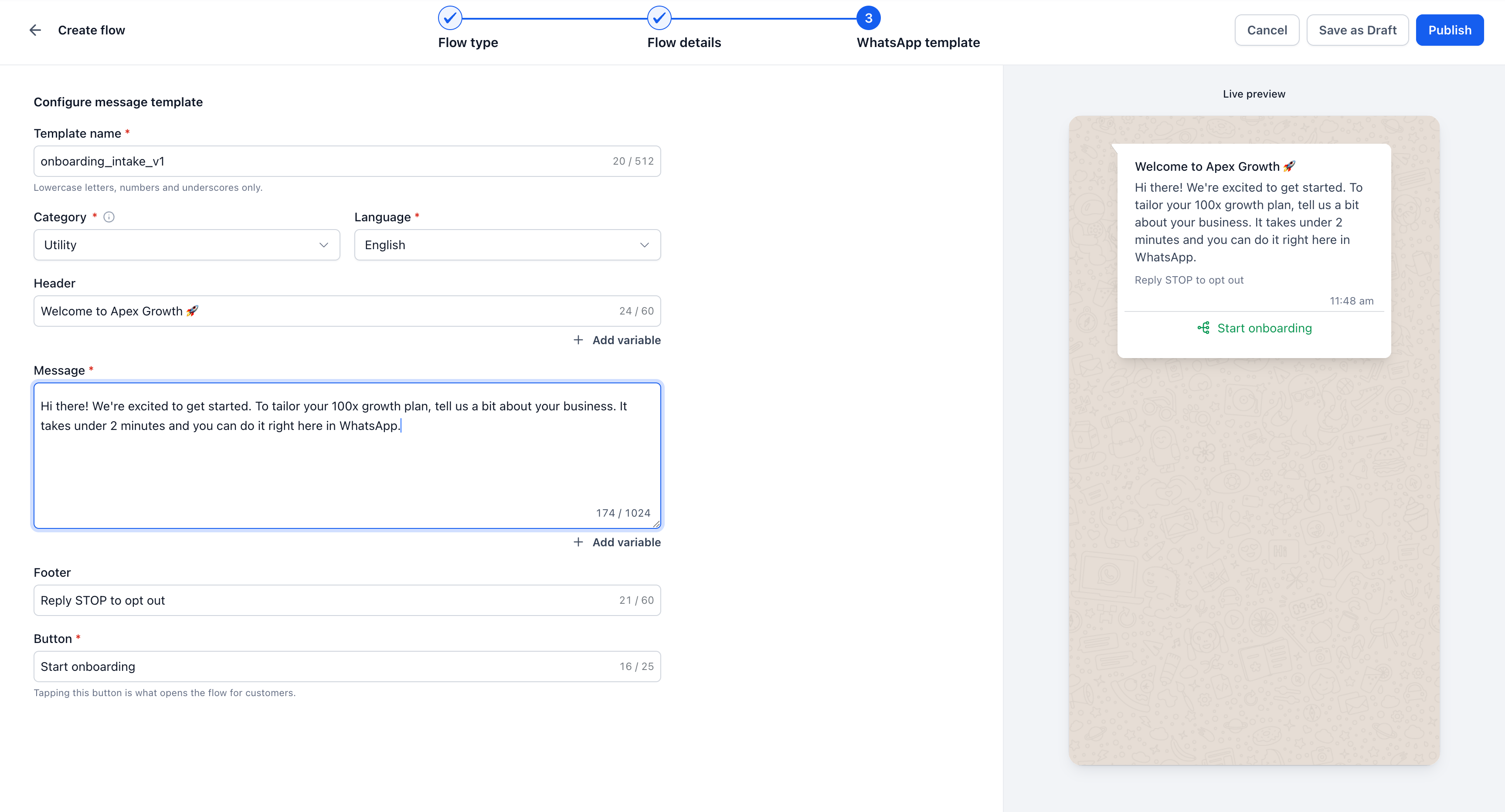Click Save as Draft
This screenshot has height=812, width=1505.
point(1357,30)
